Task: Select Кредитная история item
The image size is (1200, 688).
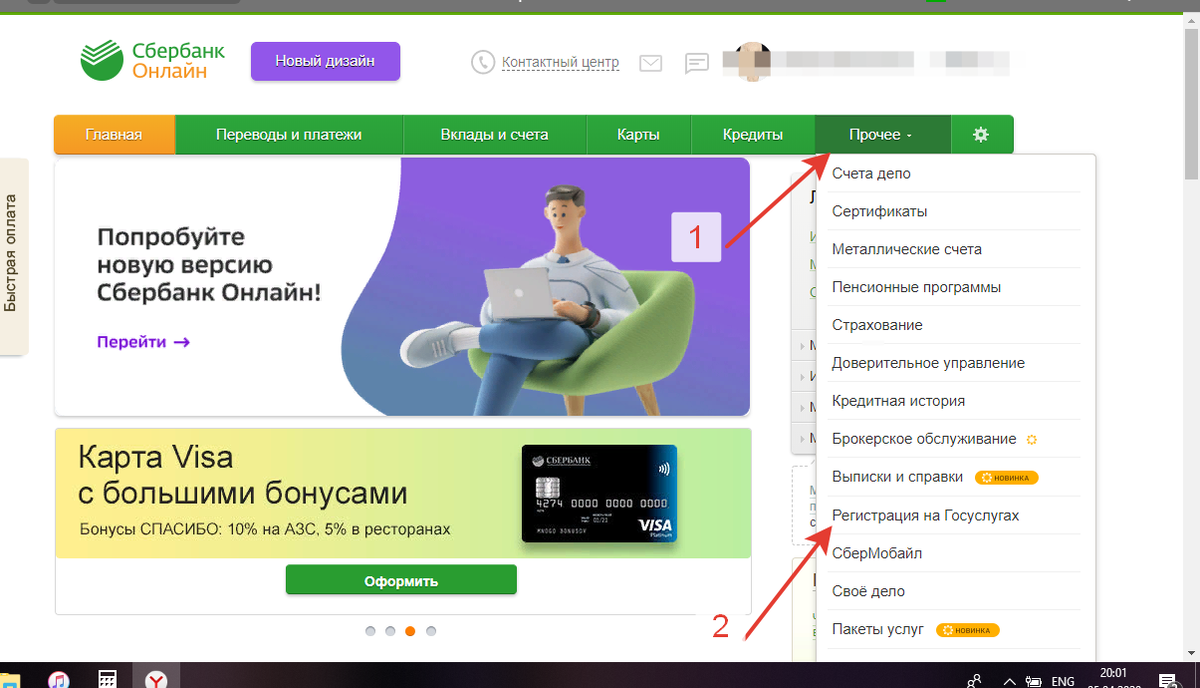Action: click(955, 401)
